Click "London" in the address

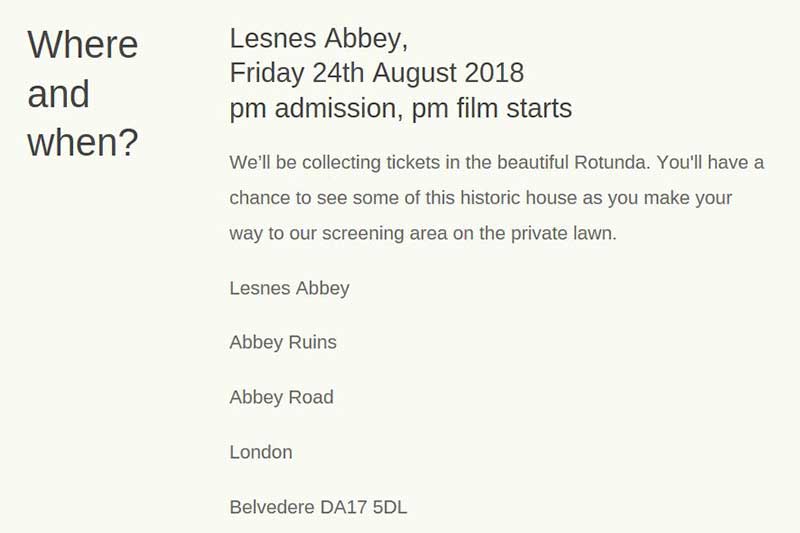(x=261, y=452)
